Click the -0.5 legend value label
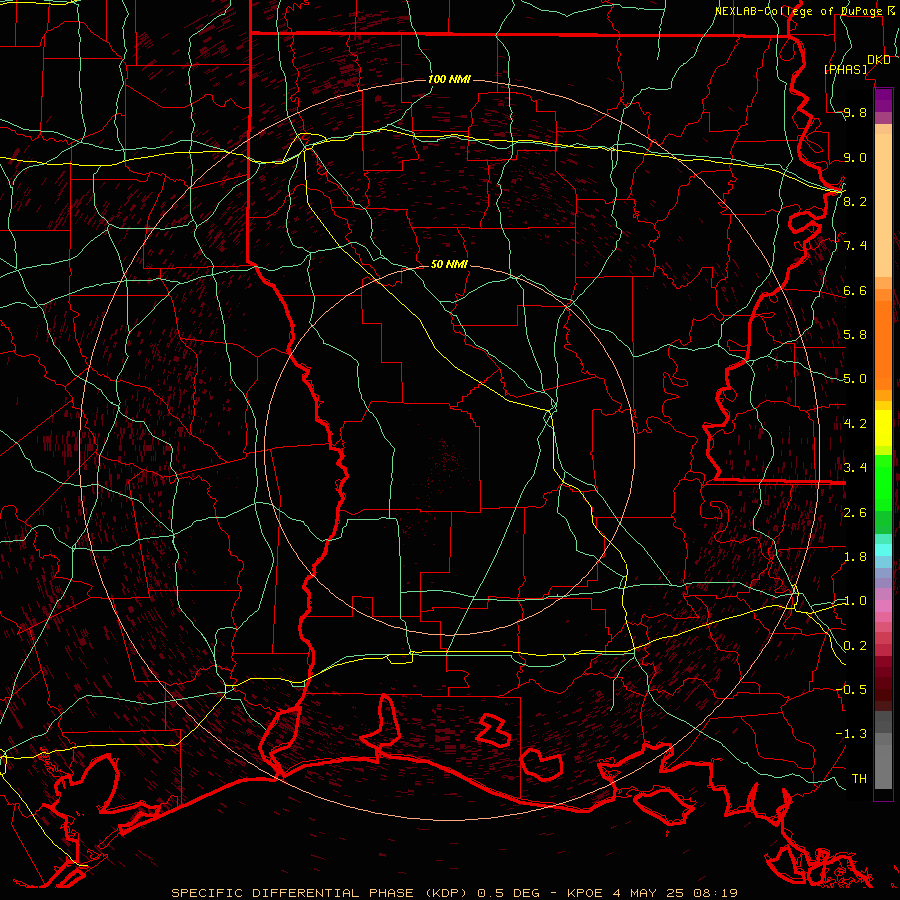 pyautogui.click(x=851, y=689)
